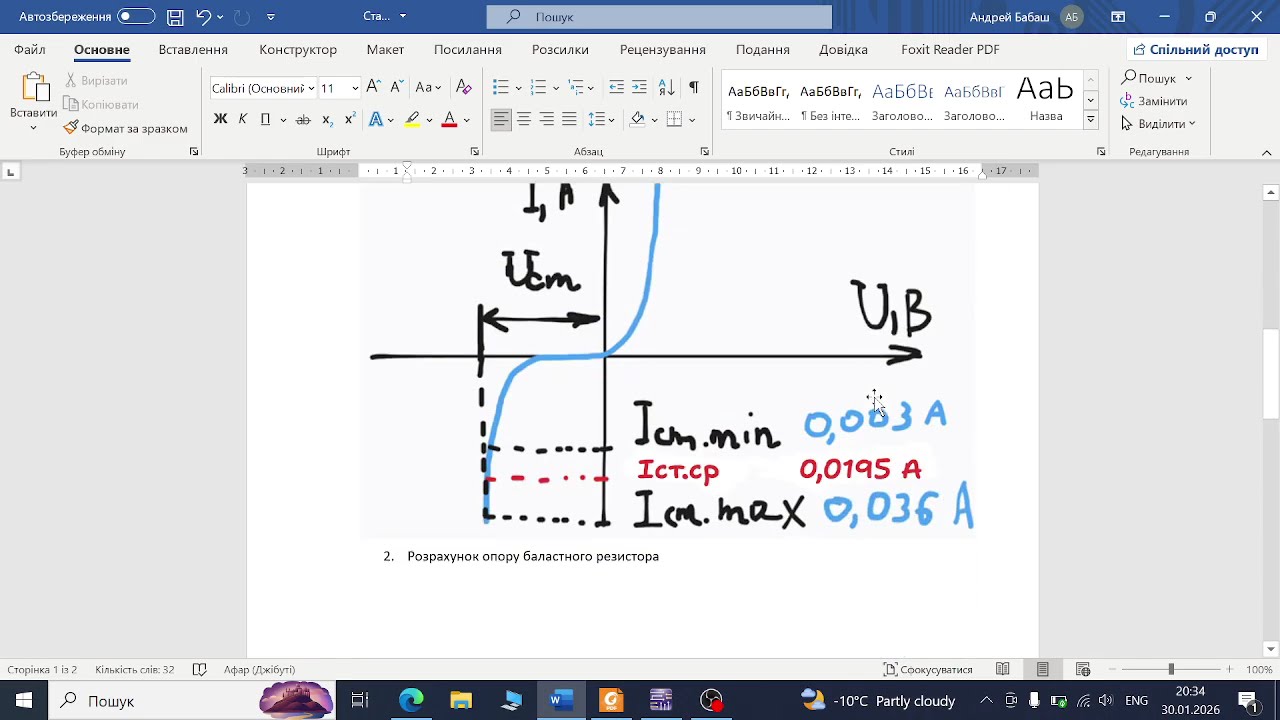Open the font name combo box
This screenshot has width=1280, height=720.
coord(262,88)
